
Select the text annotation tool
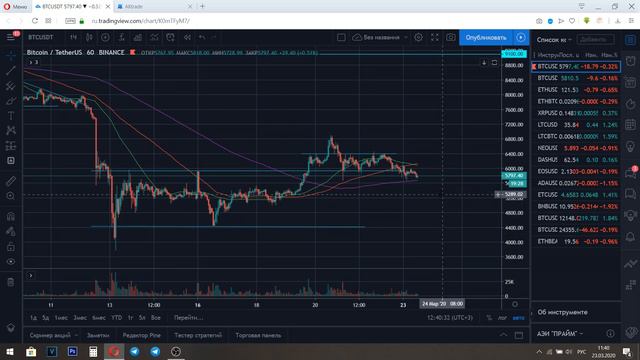tap(11, 116)
